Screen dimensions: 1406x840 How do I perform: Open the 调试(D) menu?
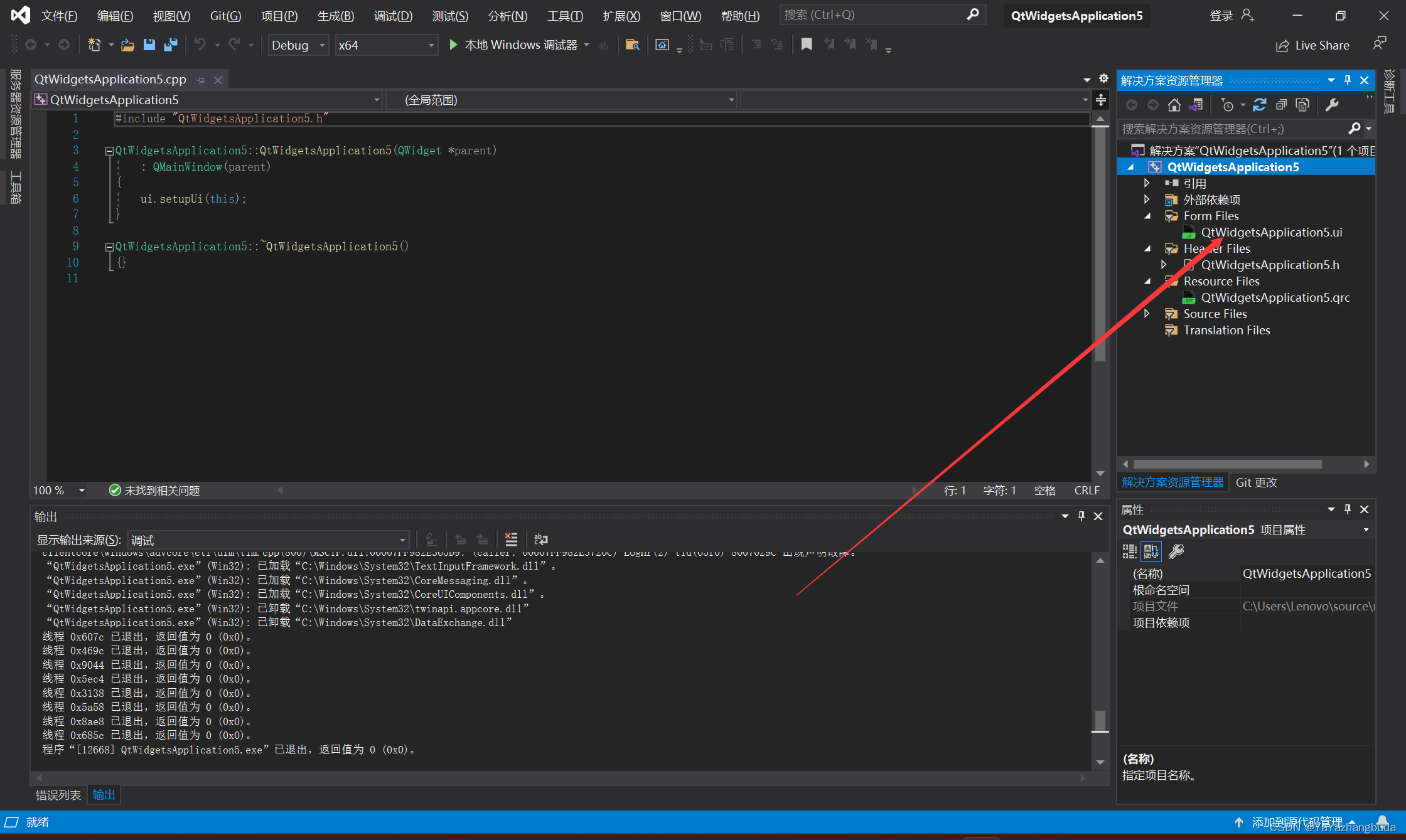click(393, 16)
